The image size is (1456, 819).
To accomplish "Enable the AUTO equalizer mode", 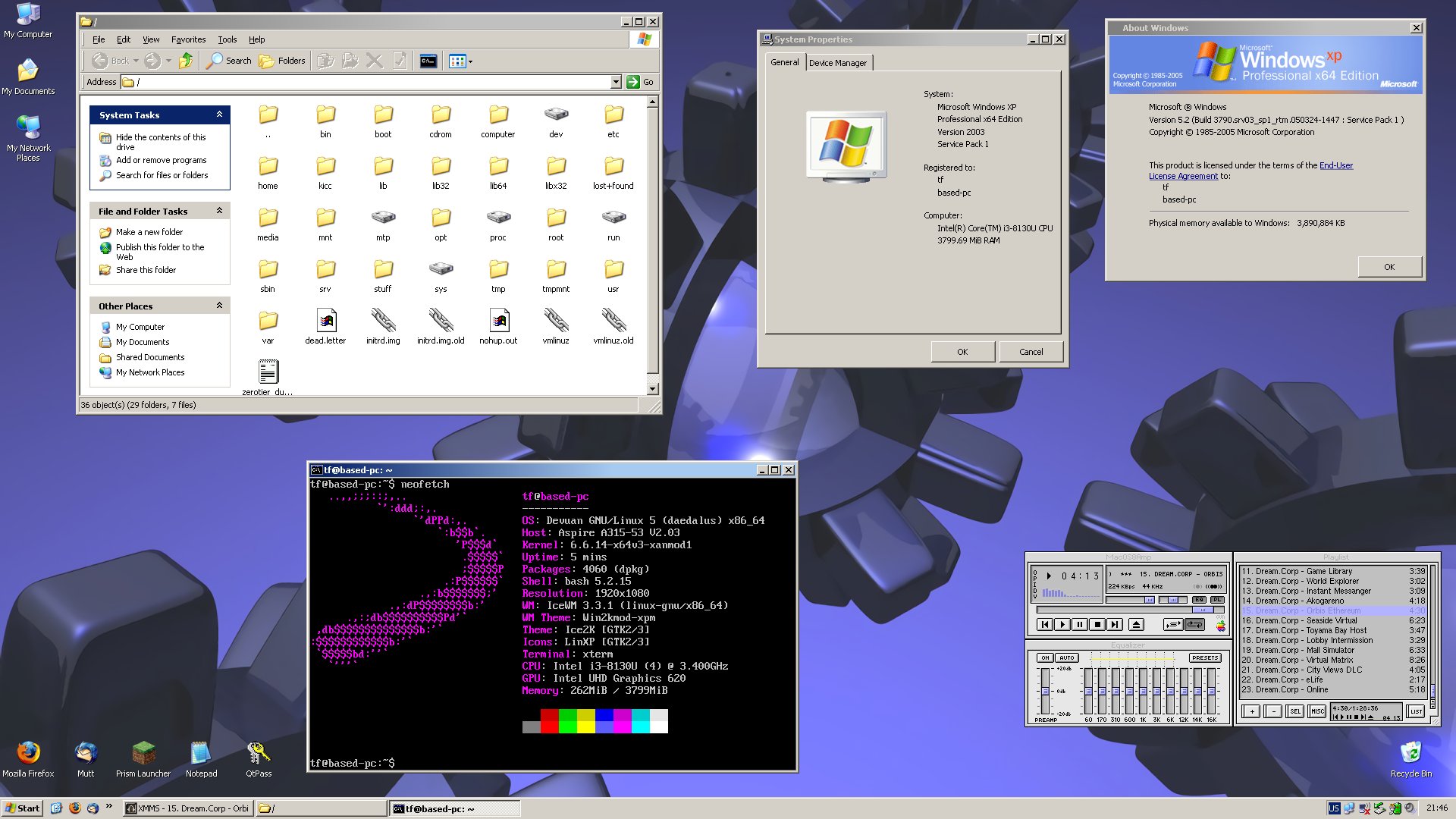I will point(1066,657).
